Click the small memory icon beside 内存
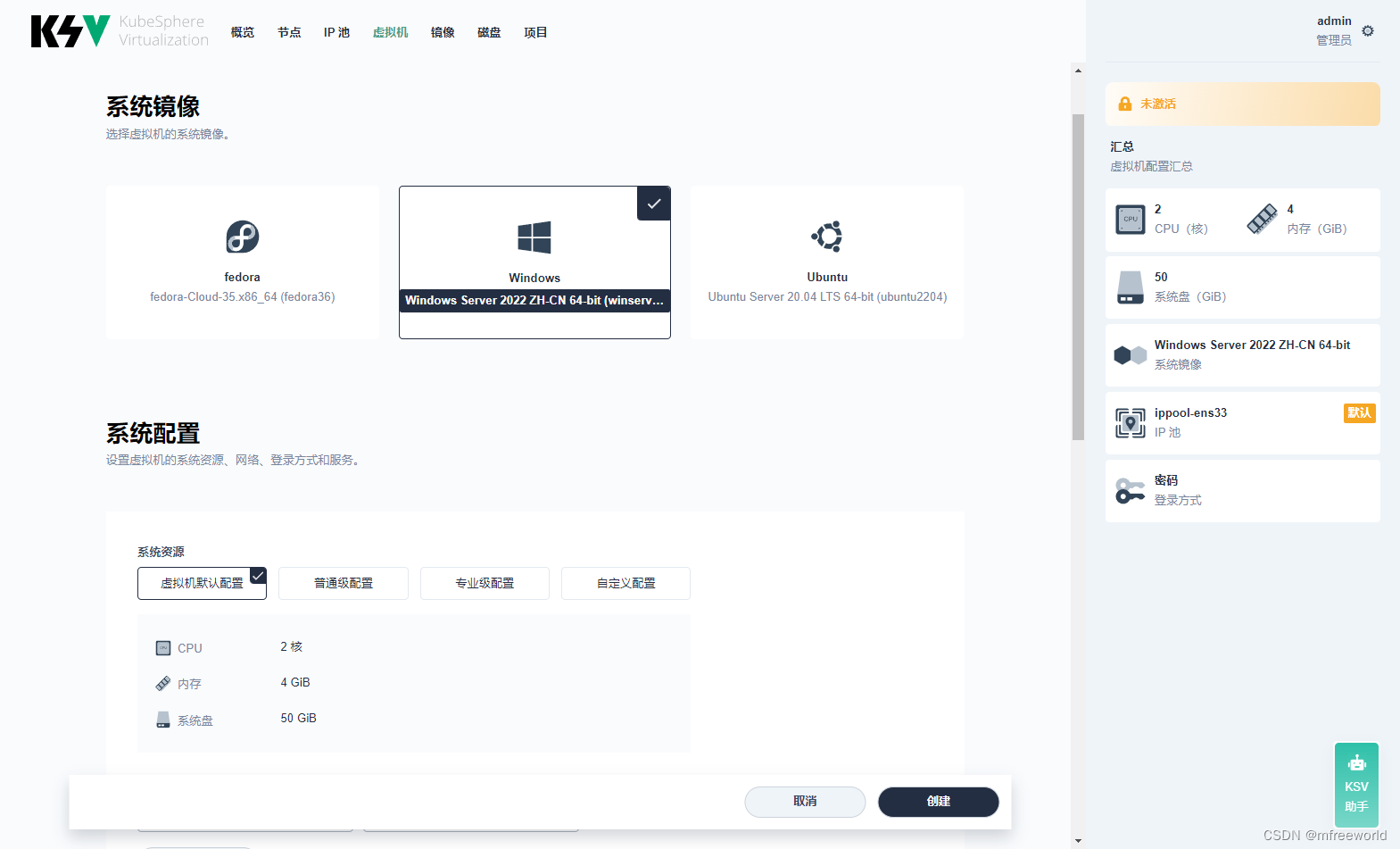The image size is (1400, 849). click(x=163, y=684)
